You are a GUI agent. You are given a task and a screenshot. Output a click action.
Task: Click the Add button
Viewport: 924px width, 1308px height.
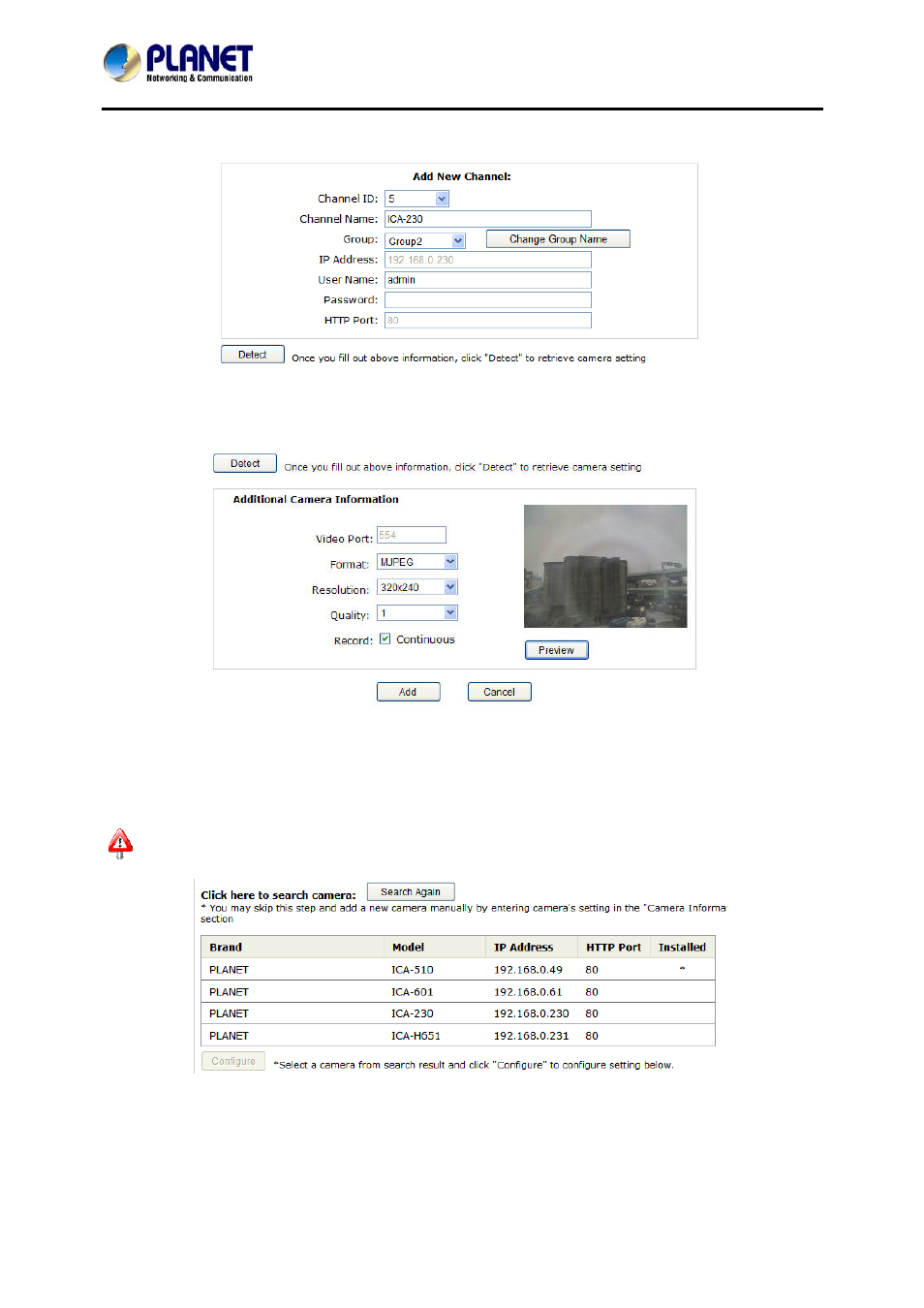pos(408,692)
